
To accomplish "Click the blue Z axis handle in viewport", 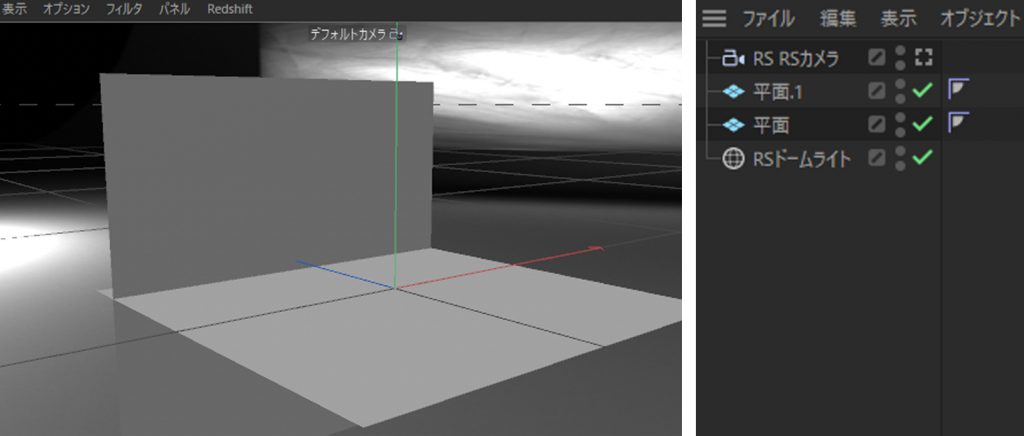I will pos(343,274).
